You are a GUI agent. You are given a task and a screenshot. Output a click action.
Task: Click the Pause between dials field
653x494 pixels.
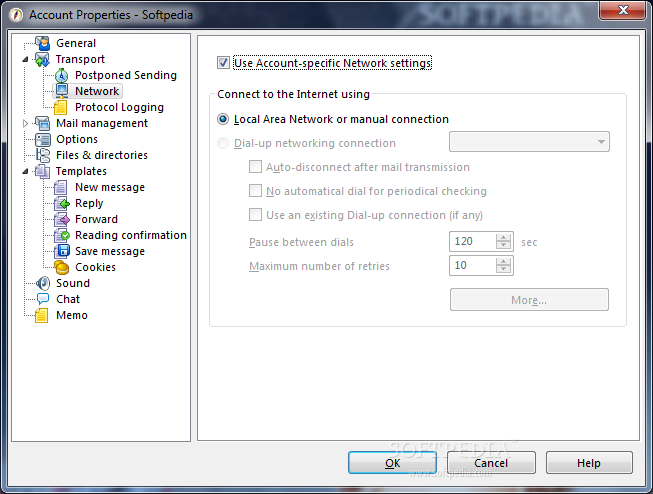pos(473,242)
